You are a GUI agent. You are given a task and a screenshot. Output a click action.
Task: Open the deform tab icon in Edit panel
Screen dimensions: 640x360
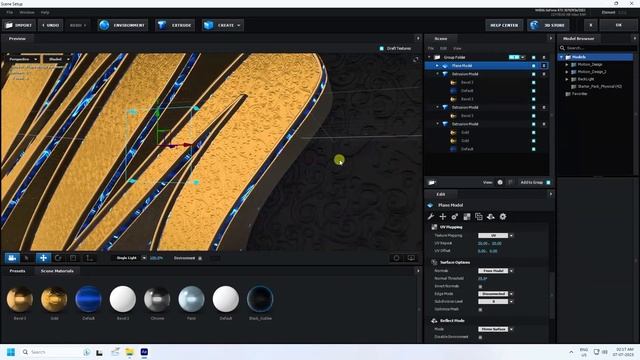pyautogui.click(x=491, y=217)
